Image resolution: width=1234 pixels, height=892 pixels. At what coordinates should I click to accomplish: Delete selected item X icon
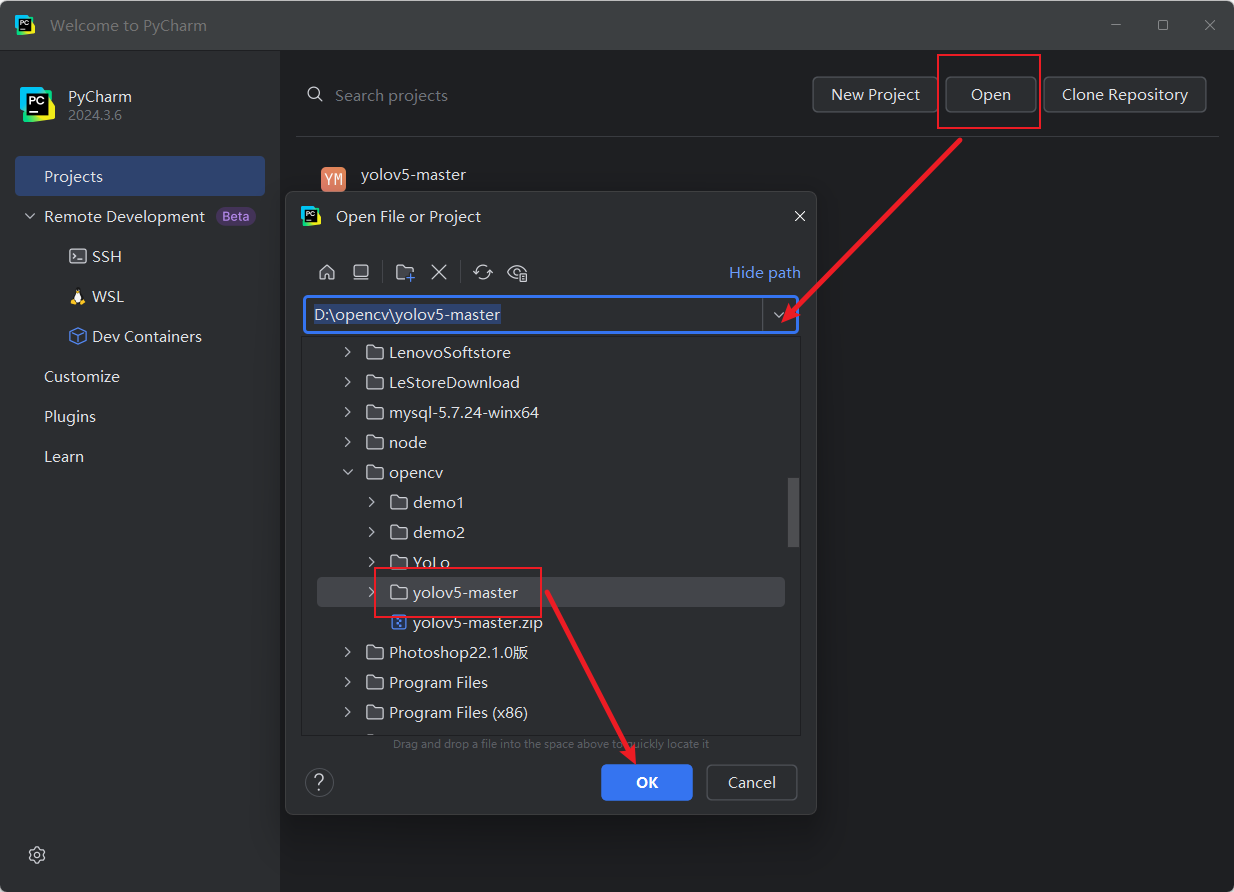coord(438,272)
